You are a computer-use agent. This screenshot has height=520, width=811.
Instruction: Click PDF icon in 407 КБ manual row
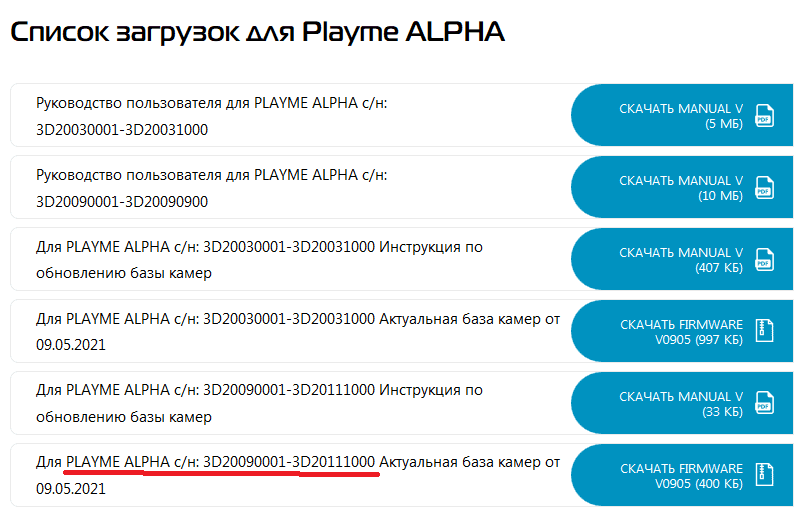point(764,259)
